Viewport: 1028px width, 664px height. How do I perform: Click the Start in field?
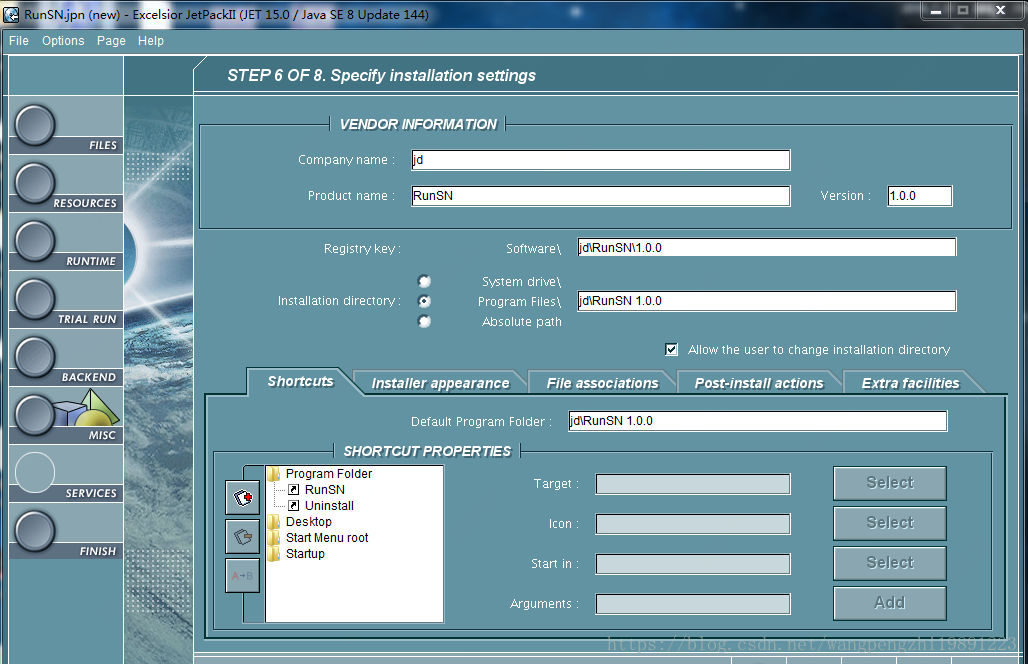(693, 564)
